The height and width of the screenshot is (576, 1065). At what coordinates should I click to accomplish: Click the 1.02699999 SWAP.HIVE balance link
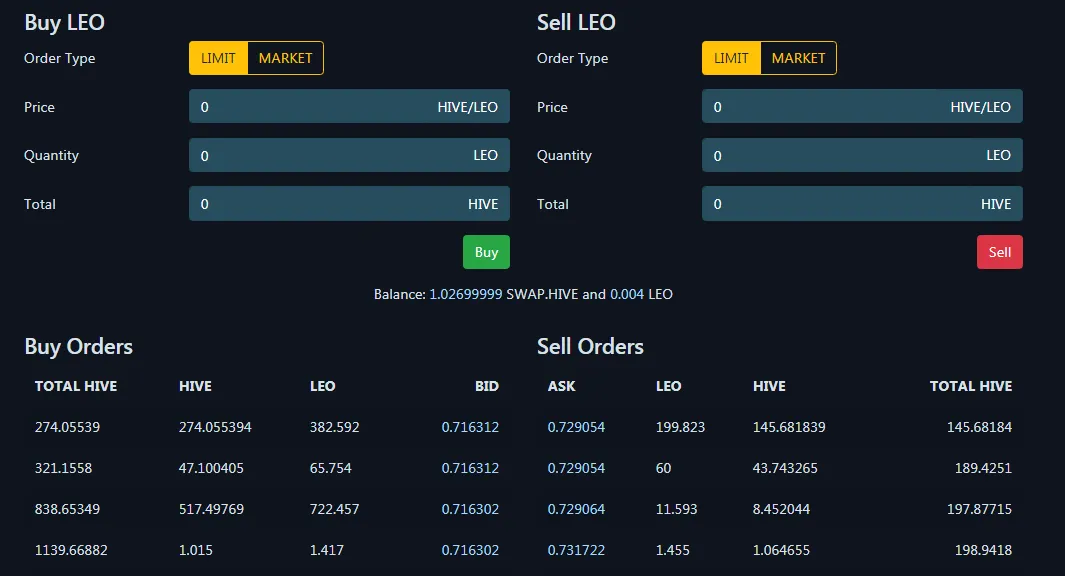pyautogui.click(x=466, y=294)
